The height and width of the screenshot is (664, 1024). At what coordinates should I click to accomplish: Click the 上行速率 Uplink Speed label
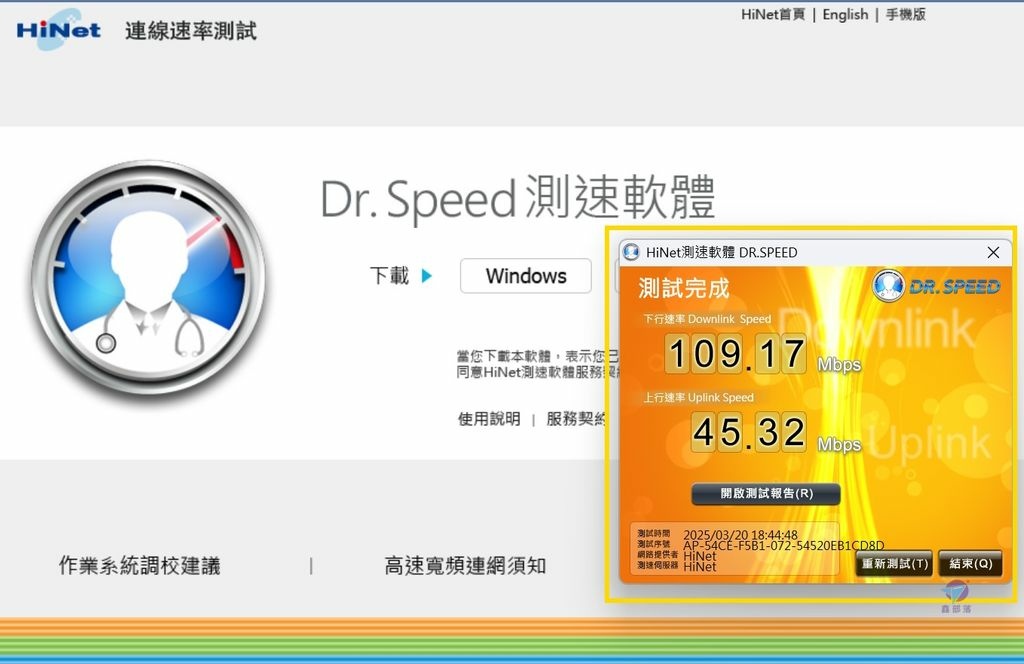coord(698,398)
